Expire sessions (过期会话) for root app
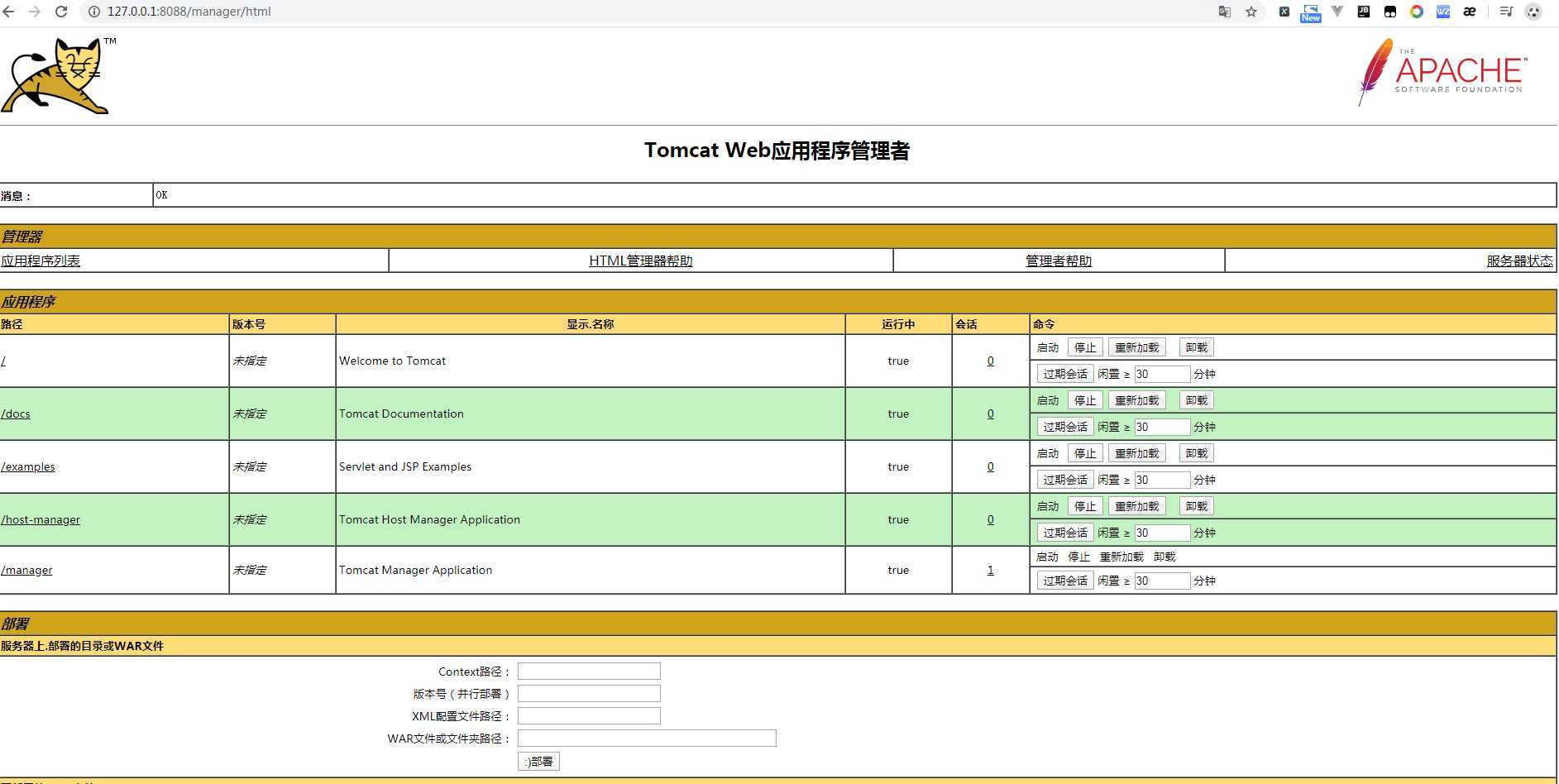Viewport: 1559px width, 784px height. [1065, 374]
